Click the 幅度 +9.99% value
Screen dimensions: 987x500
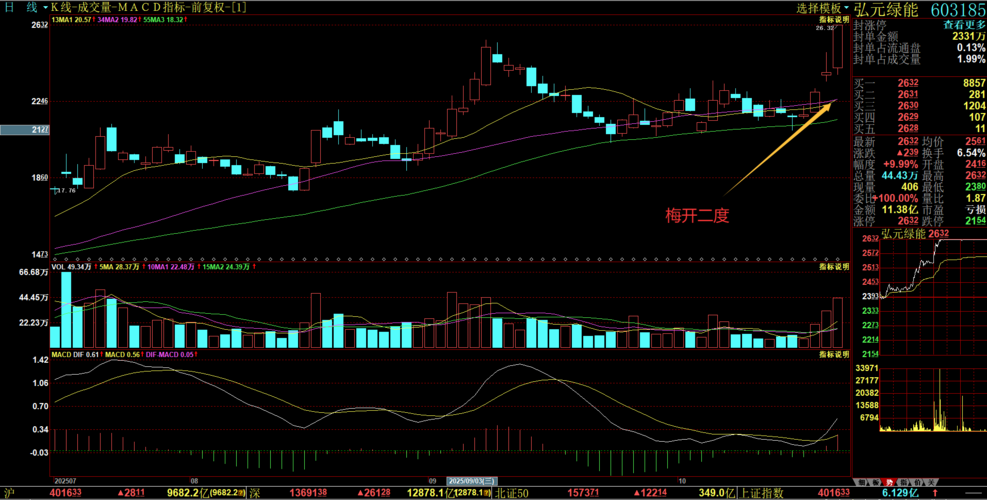tap(901, 164)
